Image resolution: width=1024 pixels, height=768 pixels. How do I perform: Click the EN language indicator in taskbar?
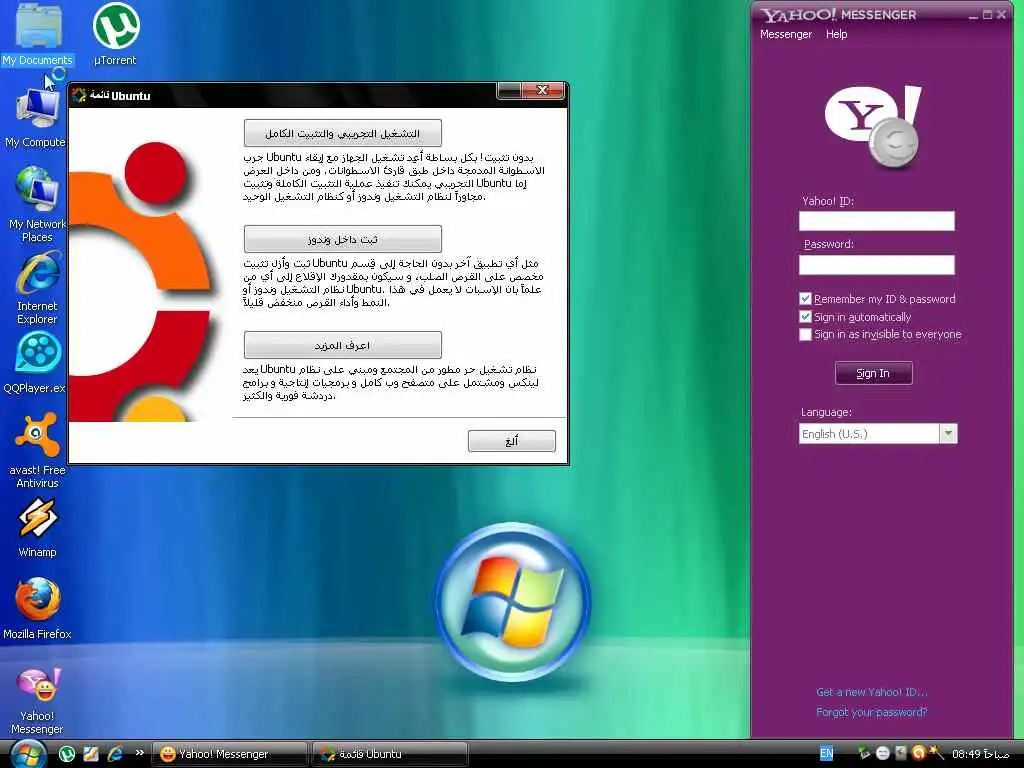[826, 754]
